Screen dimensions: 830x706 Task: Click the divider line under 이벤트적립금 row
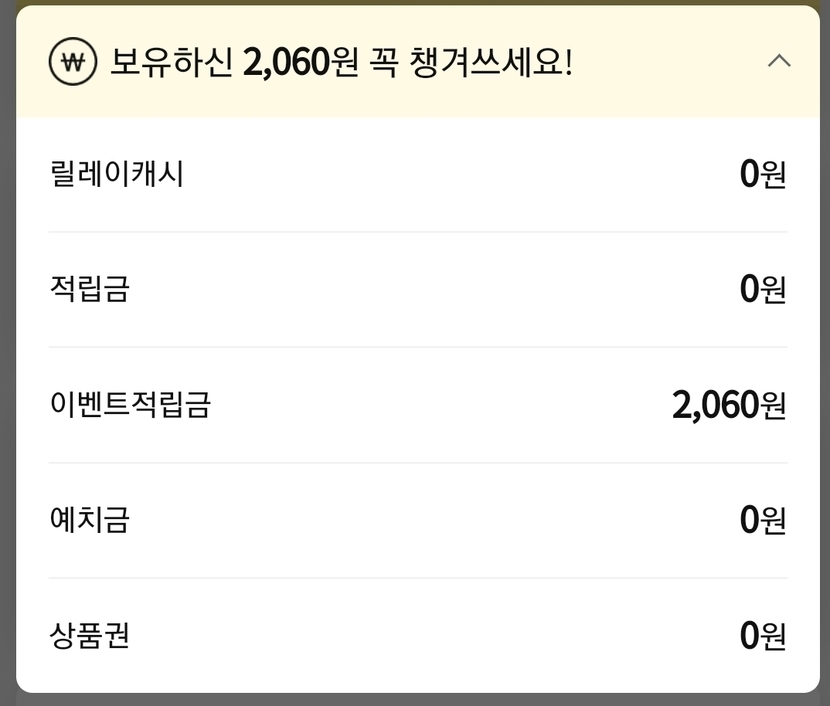417,463
